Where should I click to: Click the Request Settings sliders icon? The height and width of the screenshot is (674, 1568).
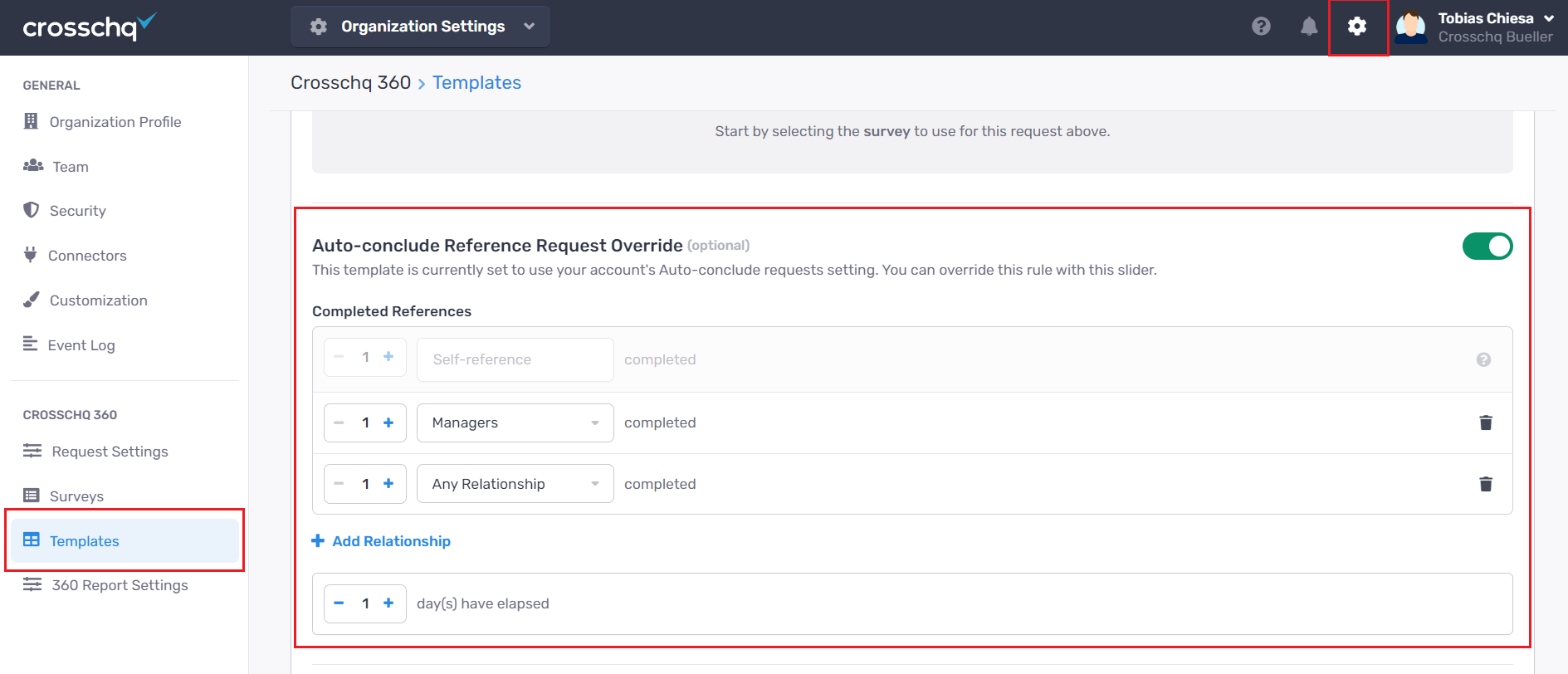(32, 451)
